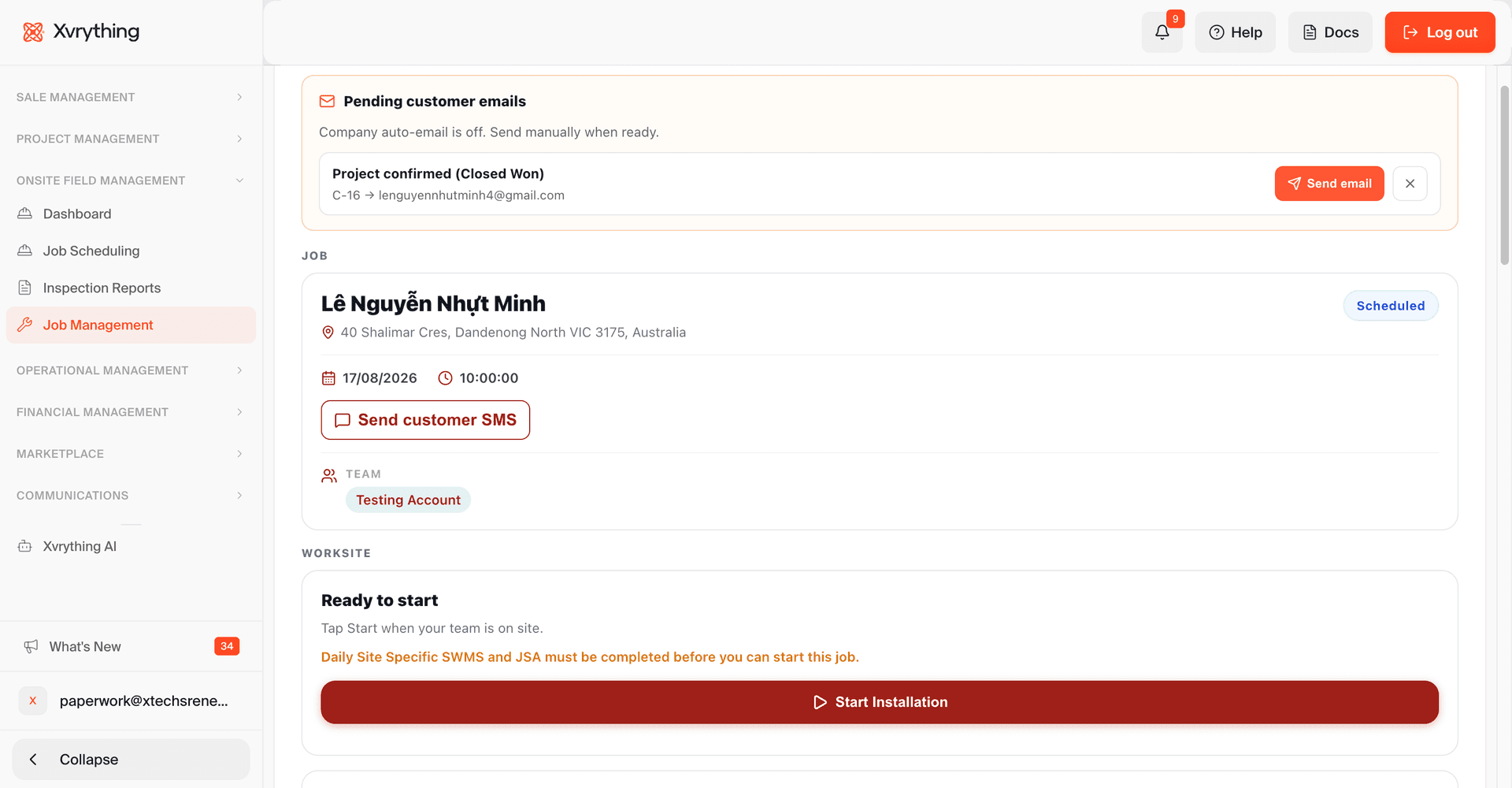Open Inspection Reports page

click(x=131, y=288)
